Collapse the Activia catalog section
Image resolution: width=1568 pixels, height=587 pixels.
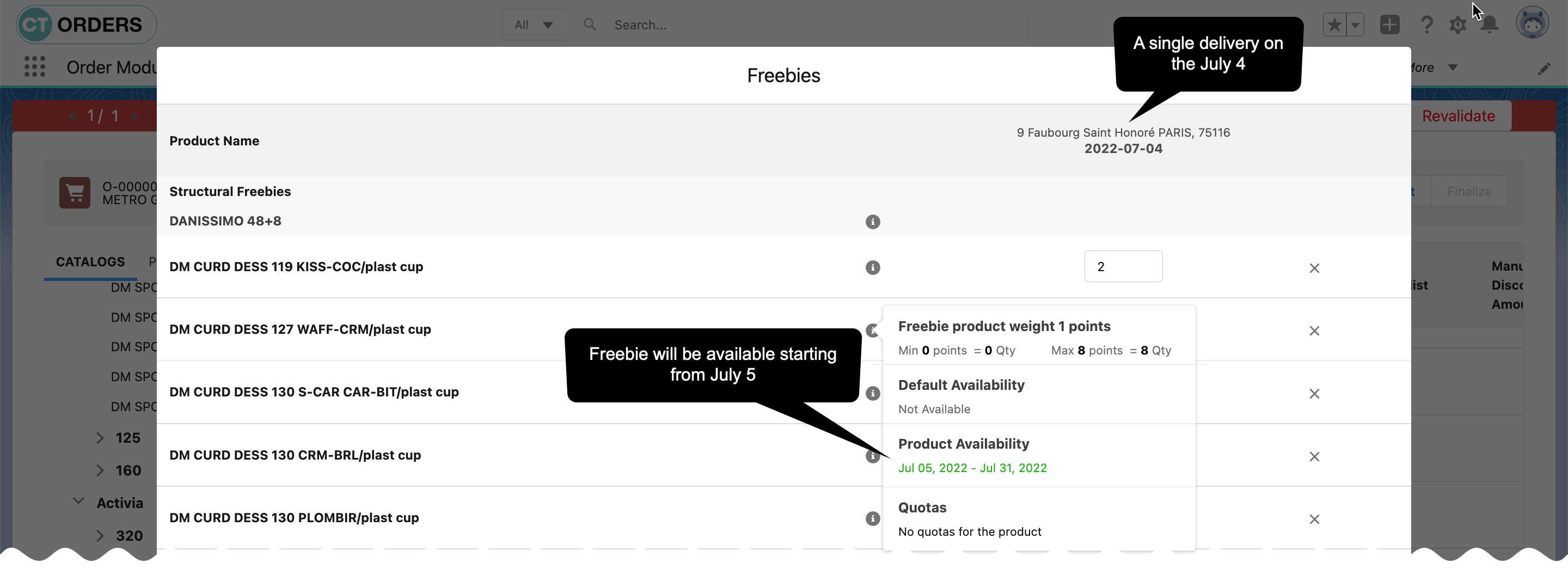click(x=78, y=500)
